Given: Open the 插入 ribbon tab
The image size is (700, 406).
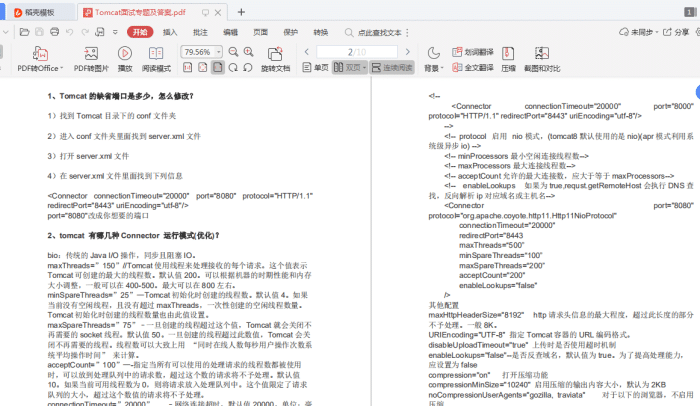Looking at the screenshot, I should coord(170,32).
